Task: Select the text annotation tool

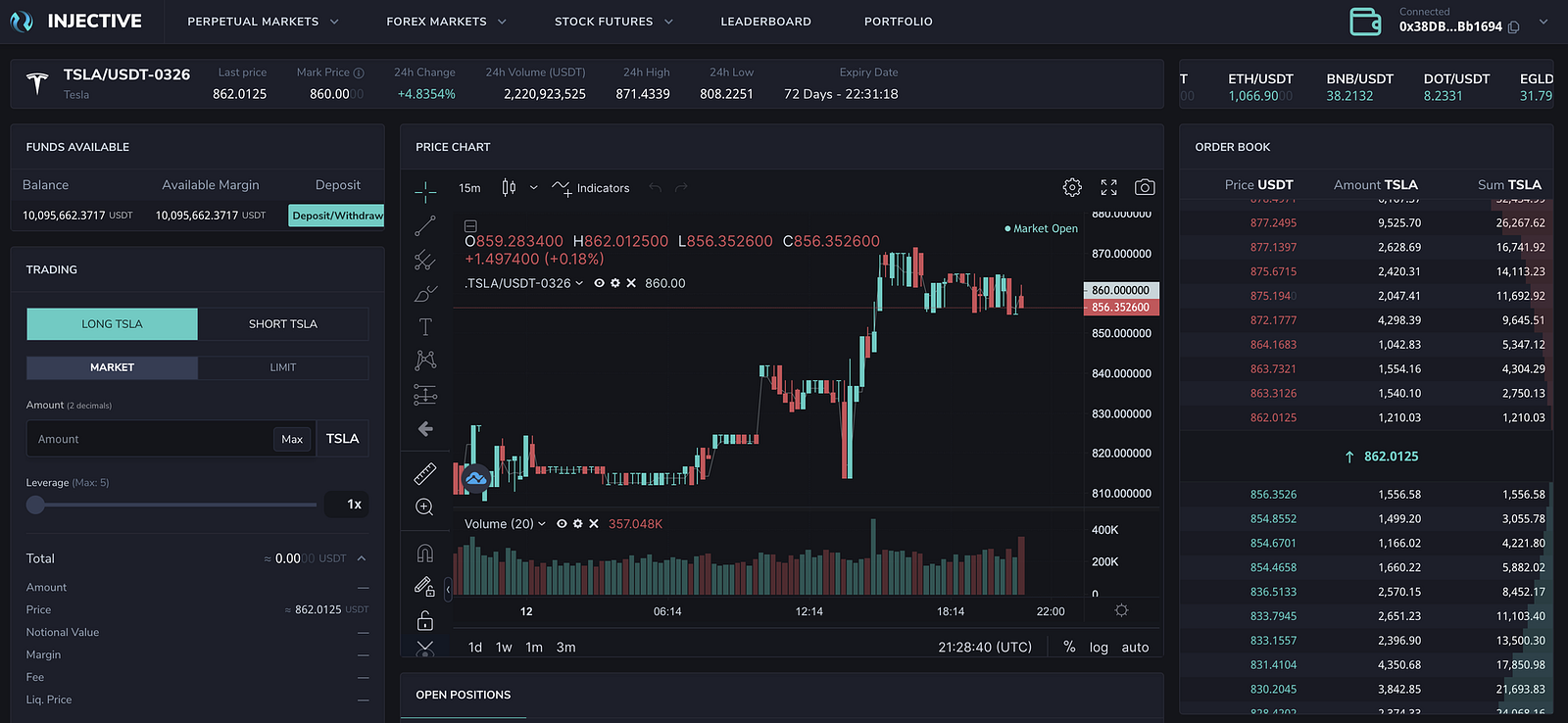Action: click(x=425, y=327)
